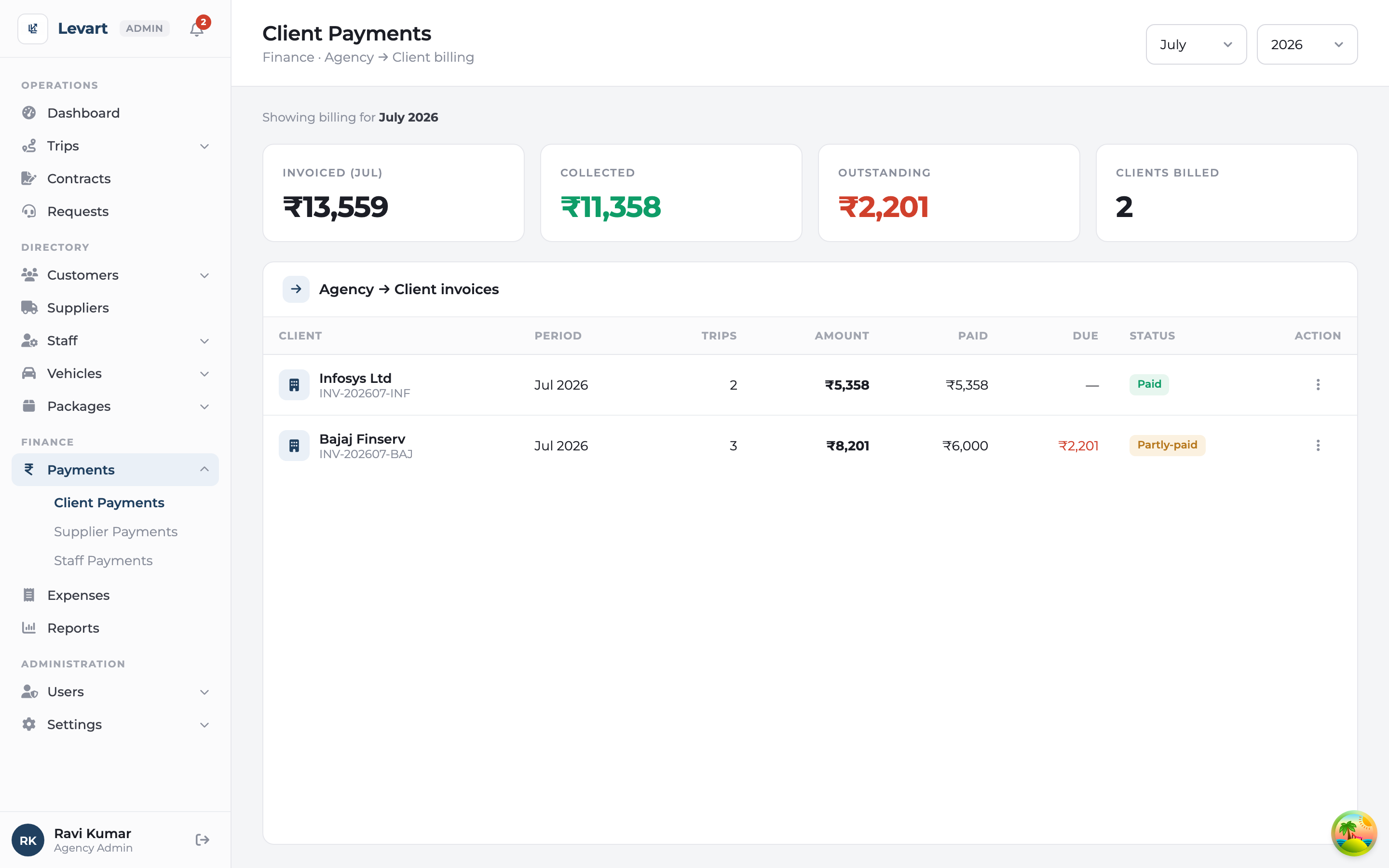Open Contracts menu item
Viewport: 1389px width, 868px height.
click(115, 178)
